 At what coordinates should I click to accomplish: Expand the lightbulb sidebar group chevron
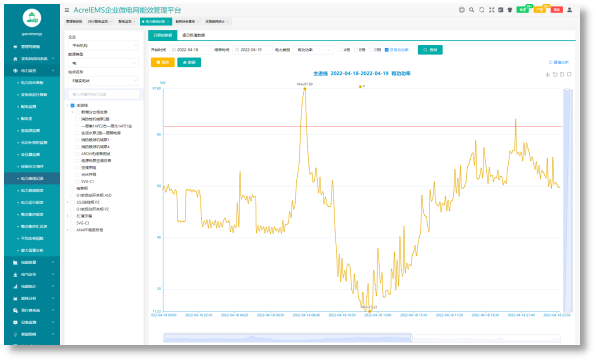(x=53, y=334)
